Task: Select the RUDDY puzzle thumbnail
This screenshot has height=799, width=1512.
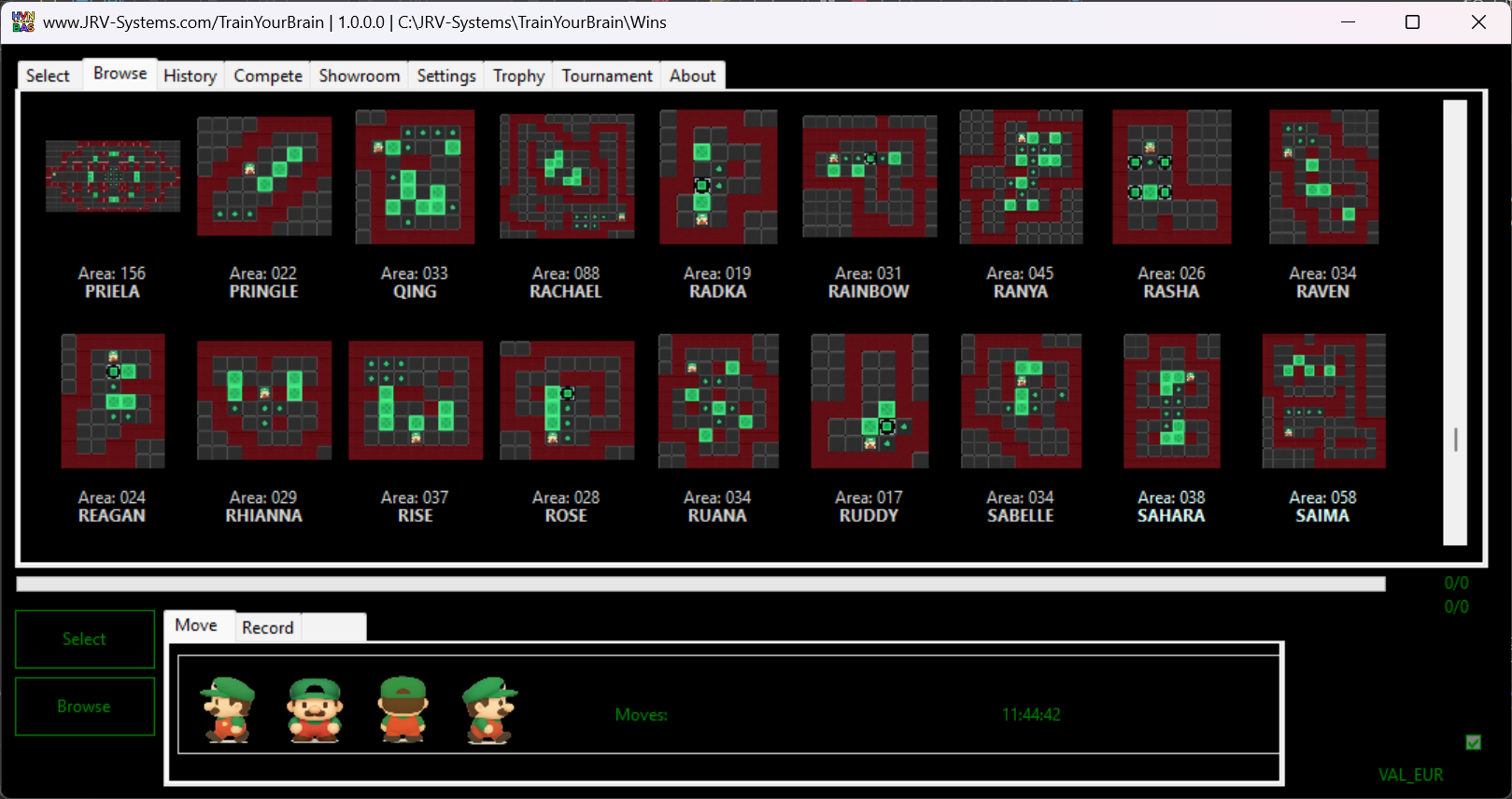Action: click(869, 400)
